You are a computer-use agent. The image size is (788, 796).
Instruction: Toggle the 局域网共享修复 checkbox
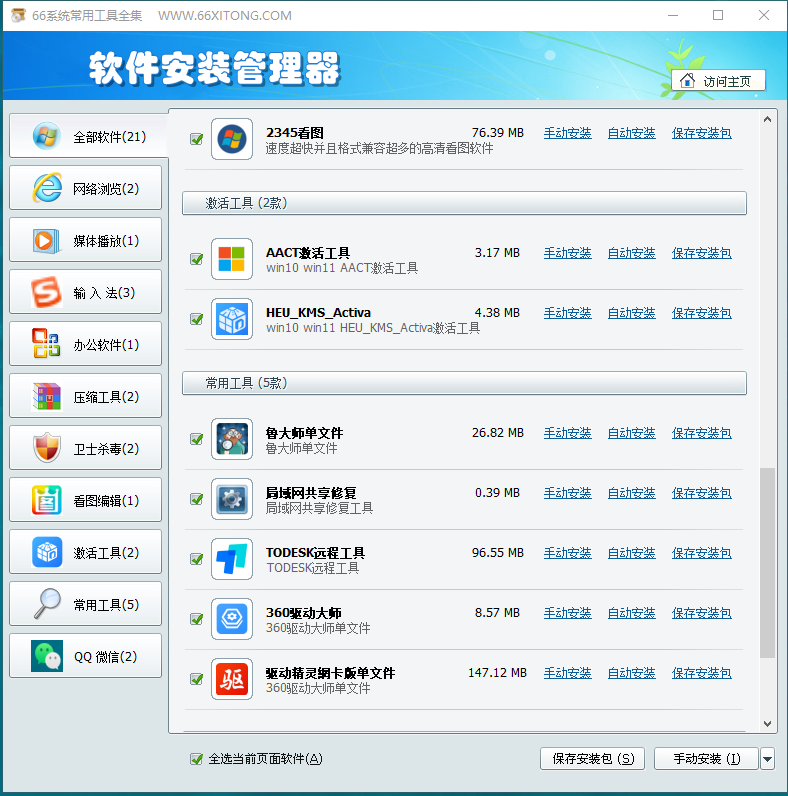click(x=196, y=499)
